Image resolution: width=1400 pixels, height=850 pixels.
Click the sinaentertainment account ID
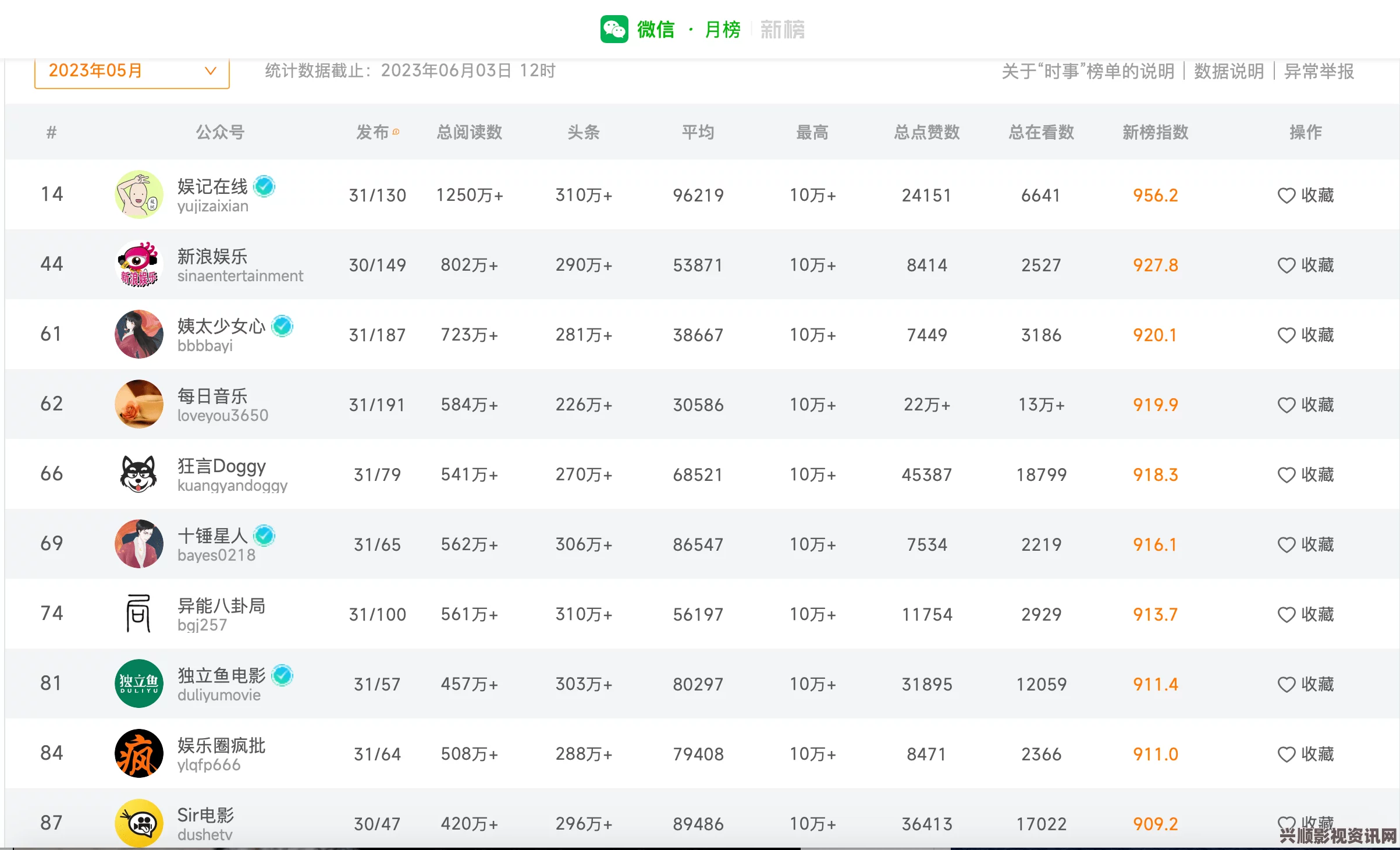[240, 276]
